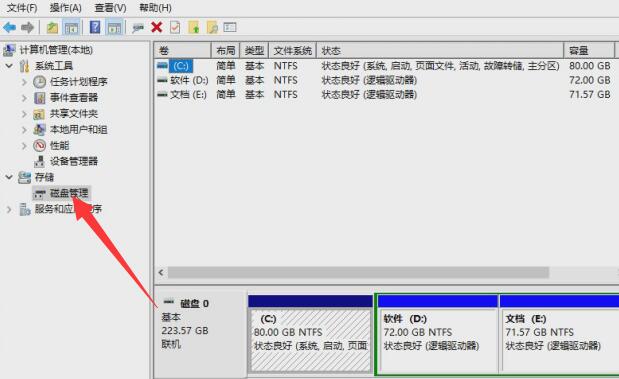The image size is (619, 379).
Task: Click the list view settings toolbar icon
Action: pyautogui.click(x=230, y=27)
